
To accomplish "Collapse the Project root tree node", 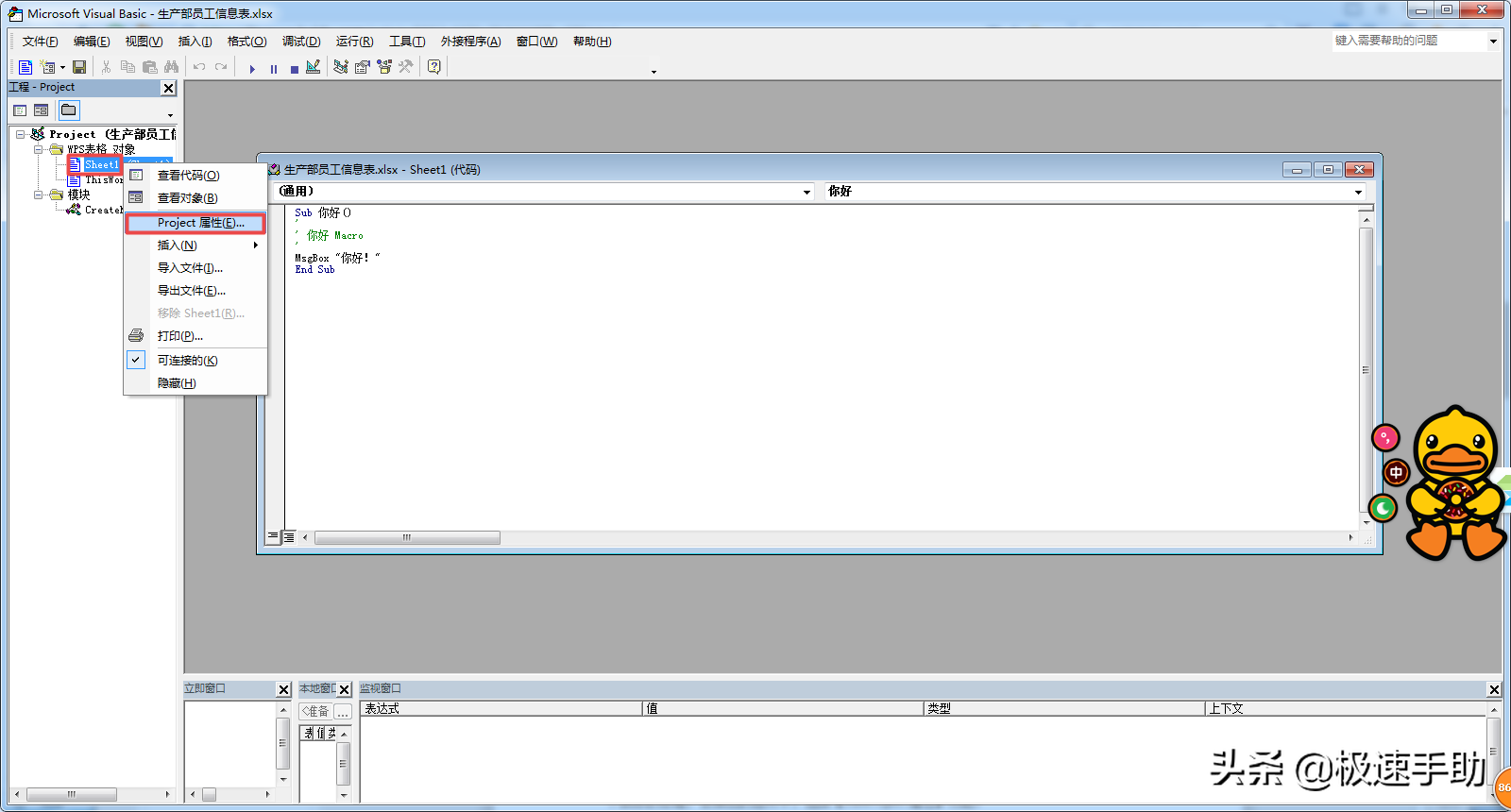I will click(x=20, y=134).
